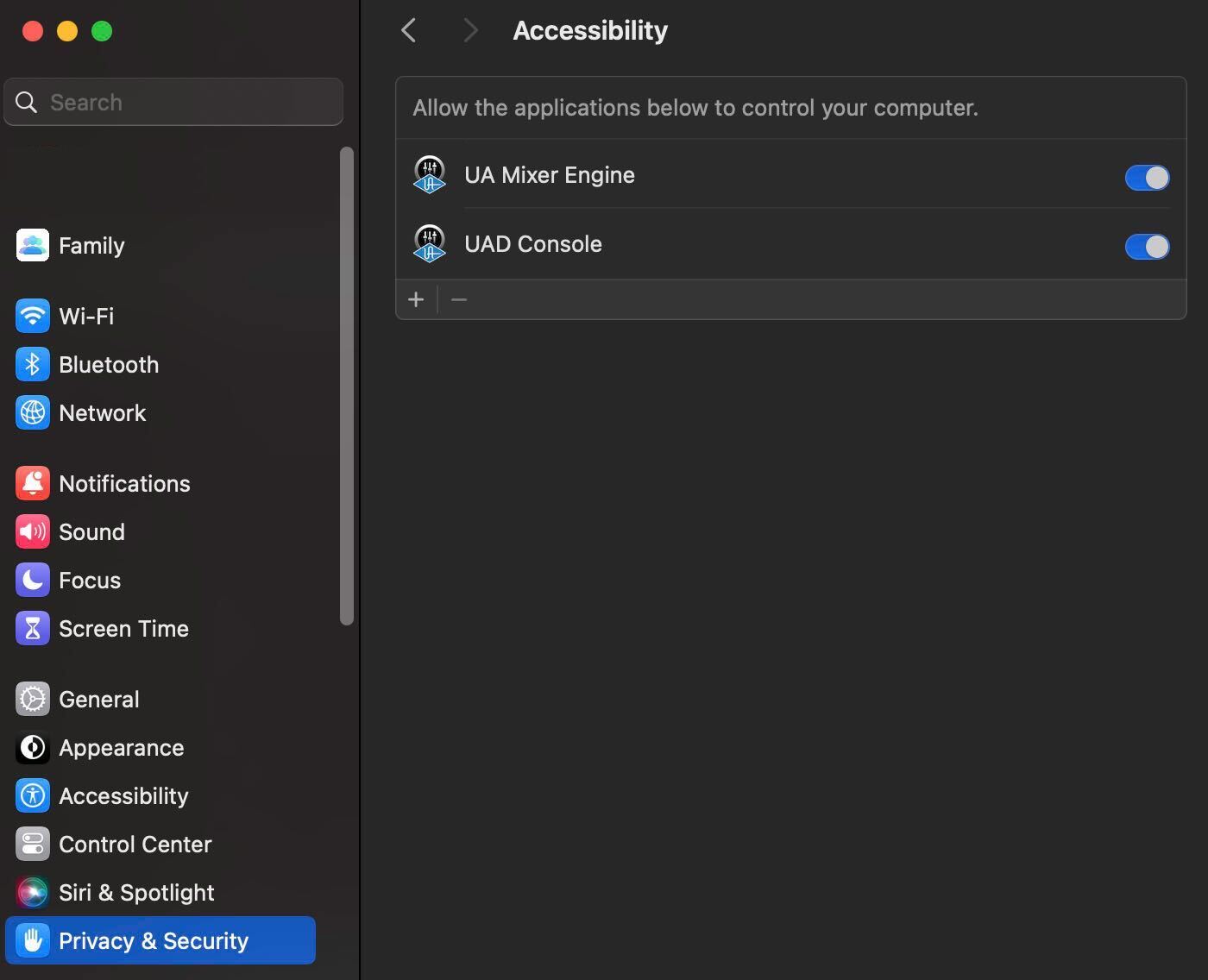Click the Notifications bell icon
This screenshot has width=1208, height=980.
32,483
